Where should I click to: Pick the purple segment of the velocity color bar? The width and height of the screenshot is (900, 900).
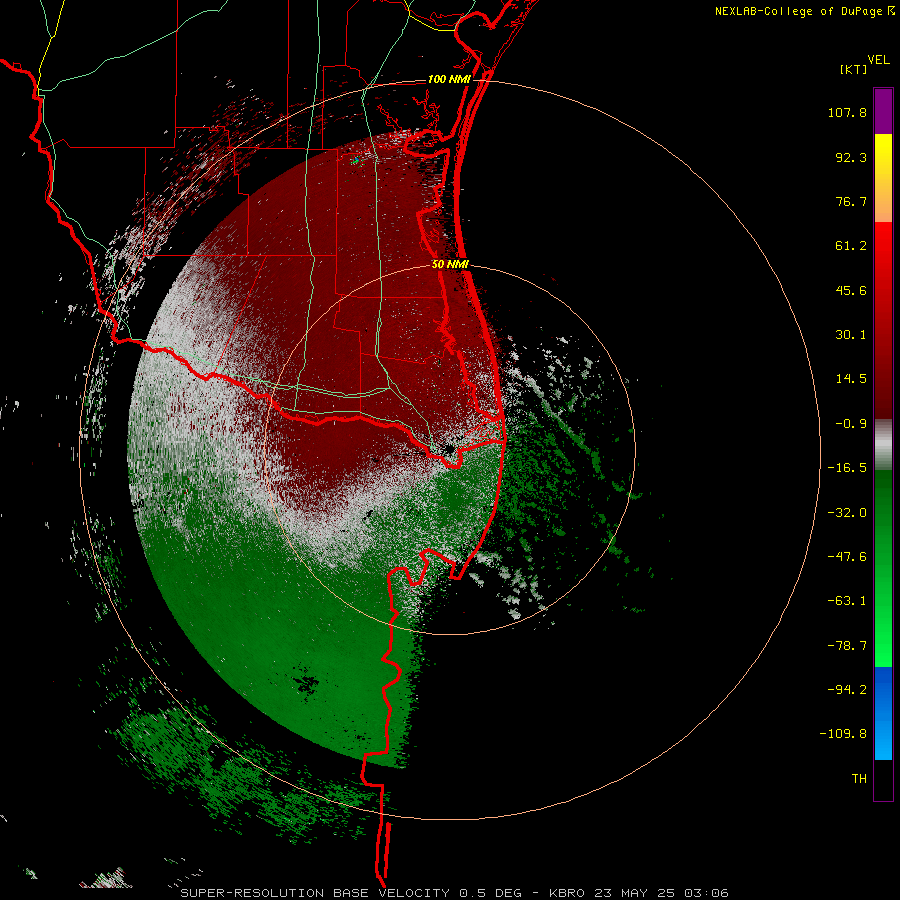pos(883,112)
